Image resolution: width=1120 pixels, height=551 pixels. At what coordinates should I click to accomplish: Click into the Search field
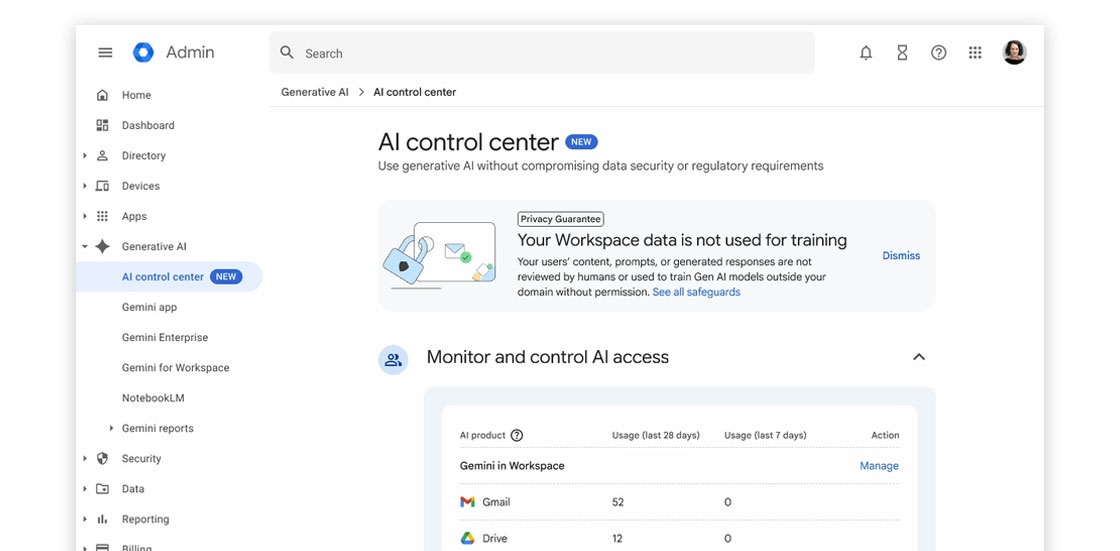coord(541,52)
